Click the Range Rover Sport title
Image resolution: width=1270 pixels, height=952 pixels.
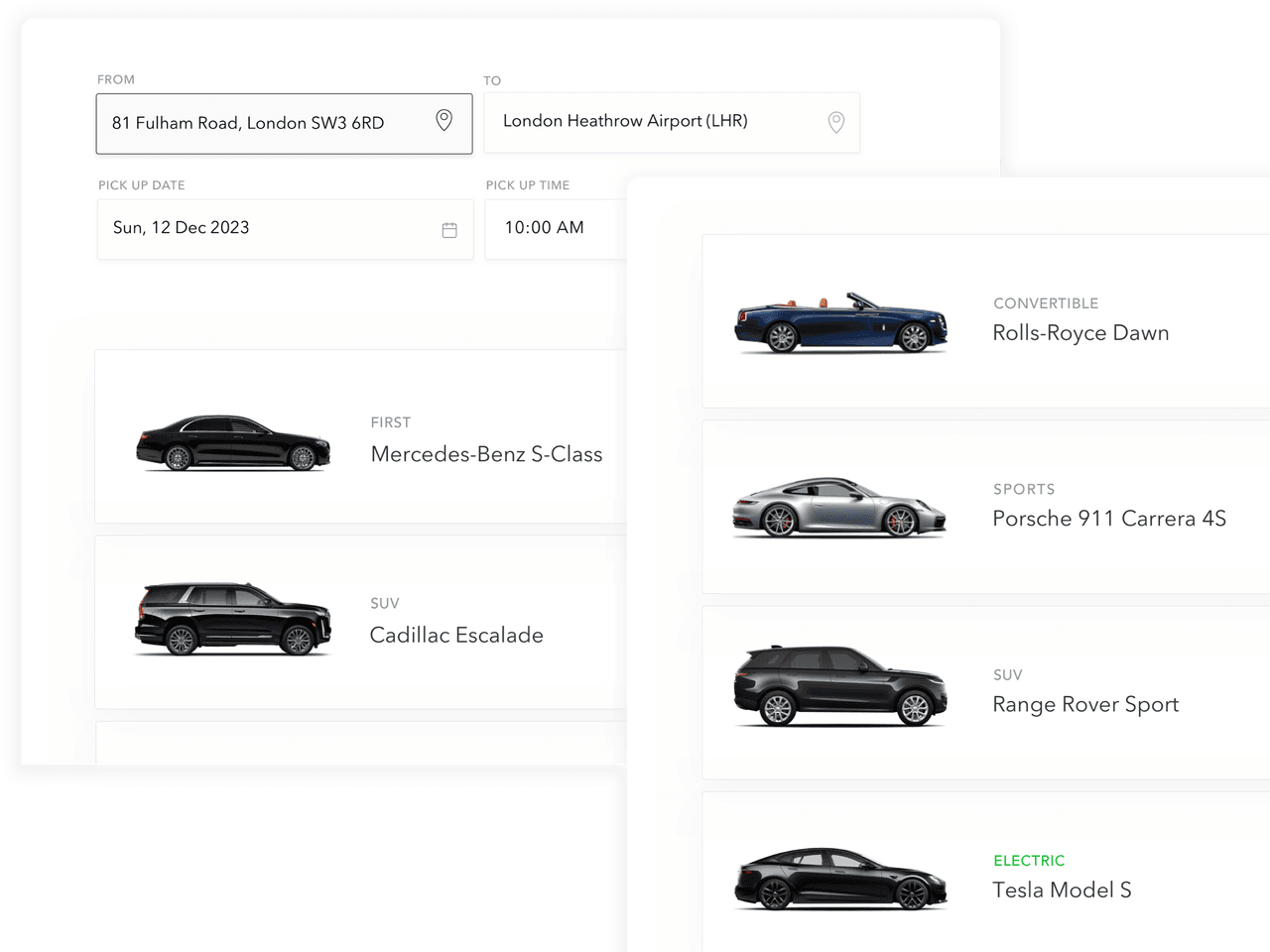(1085, 705)
